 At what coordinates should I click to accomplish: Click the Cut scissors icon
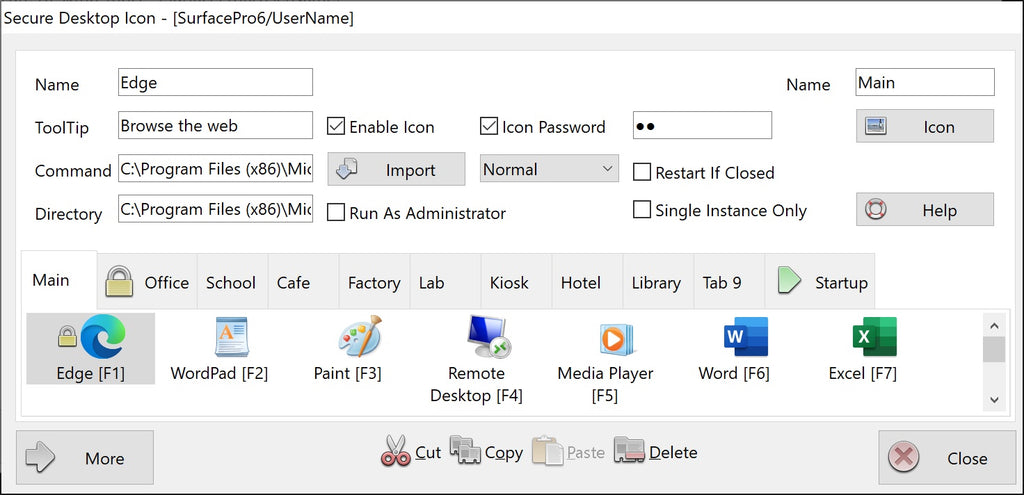click(x=396, y=452)
